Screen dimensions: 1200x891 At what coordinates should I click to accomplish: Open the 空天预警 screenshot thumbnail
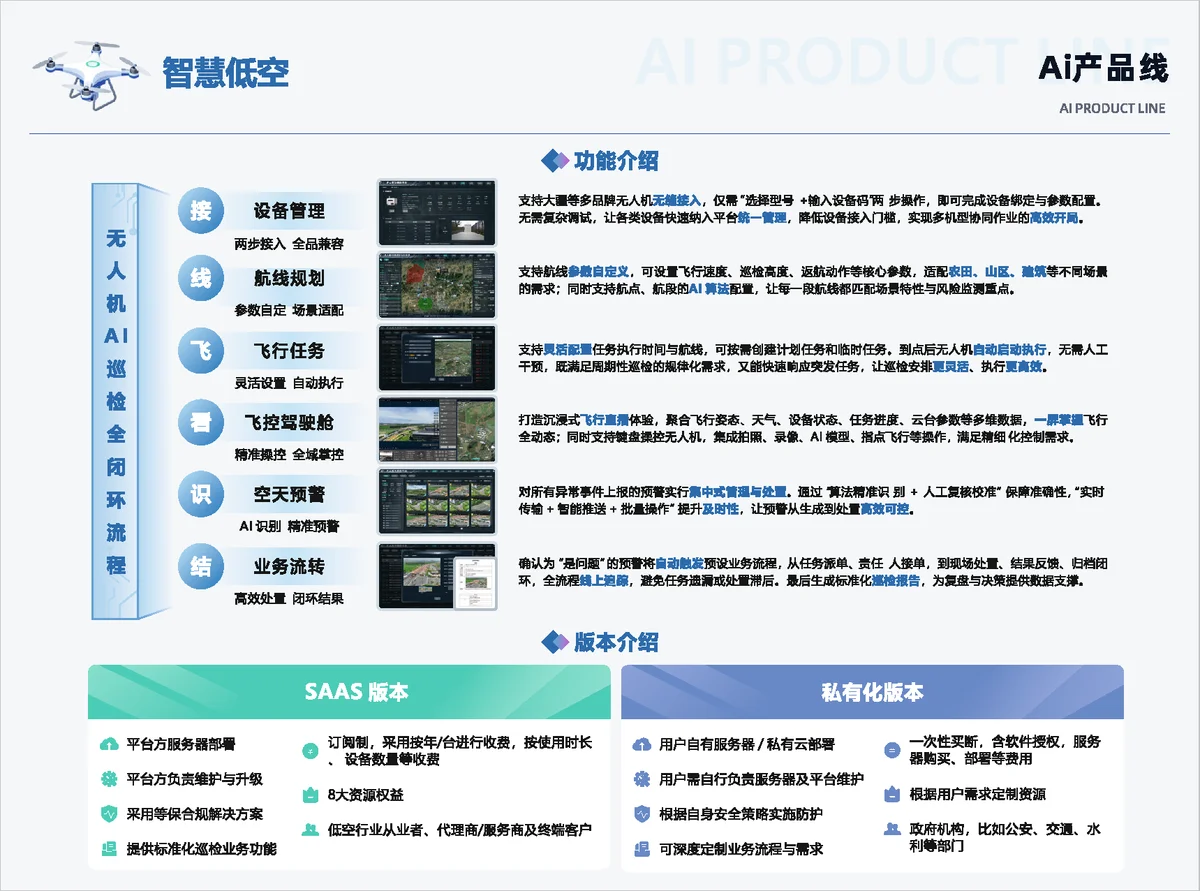[437, 502]
